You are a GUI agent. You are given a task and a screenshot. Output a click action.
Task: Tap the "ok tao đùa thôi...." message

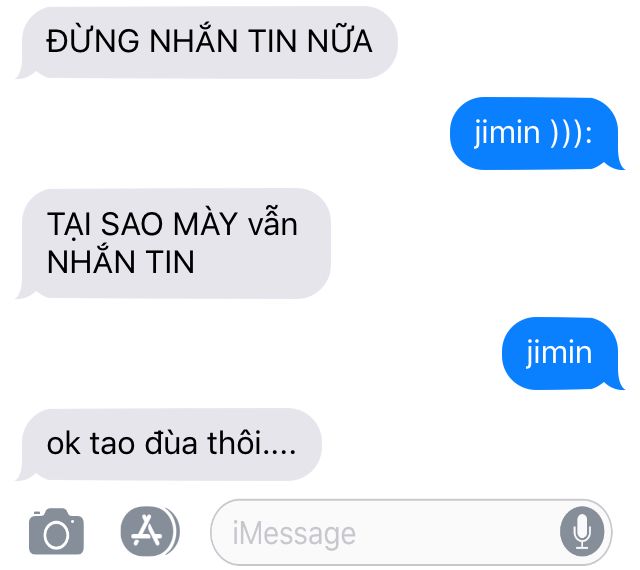point(170,445)
